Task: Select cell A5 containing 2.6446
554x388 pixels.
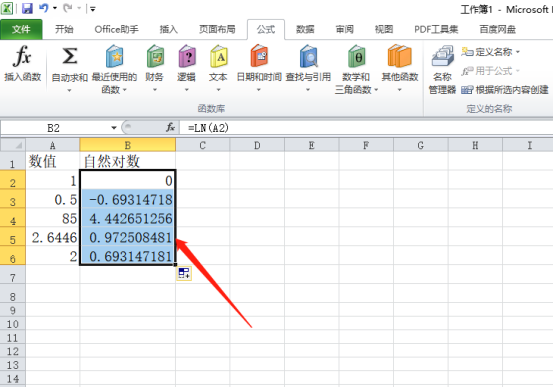Action: (x=53, y=237)
